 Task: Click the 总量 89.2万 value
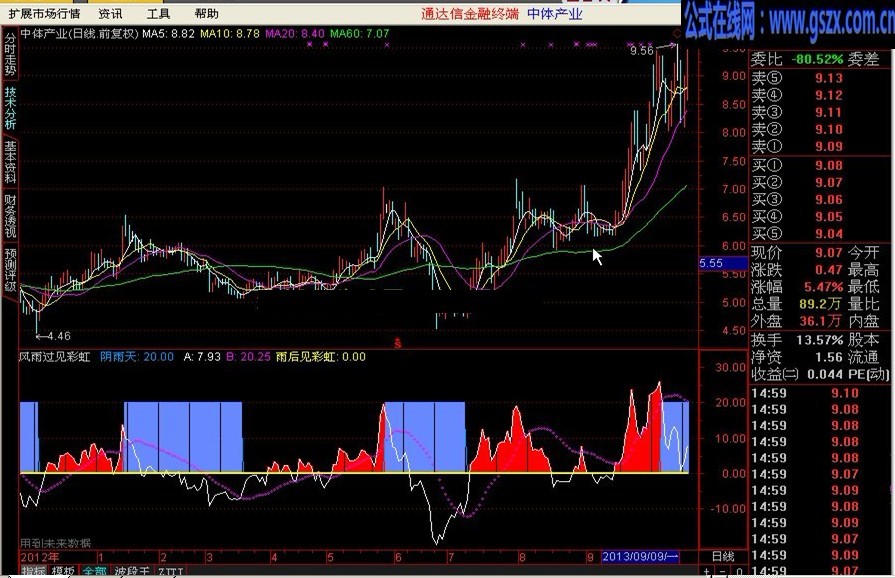point(820,304)
